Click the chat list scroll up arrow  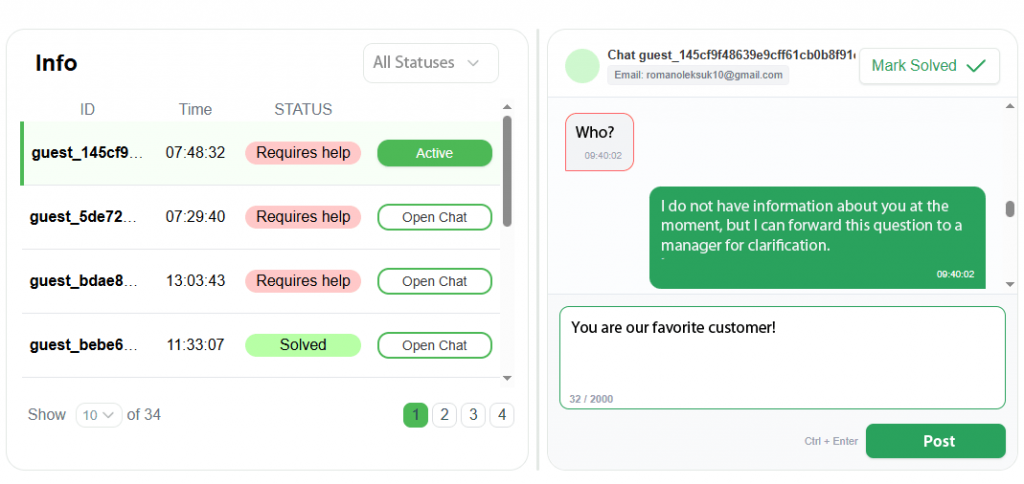click(507, 107)
